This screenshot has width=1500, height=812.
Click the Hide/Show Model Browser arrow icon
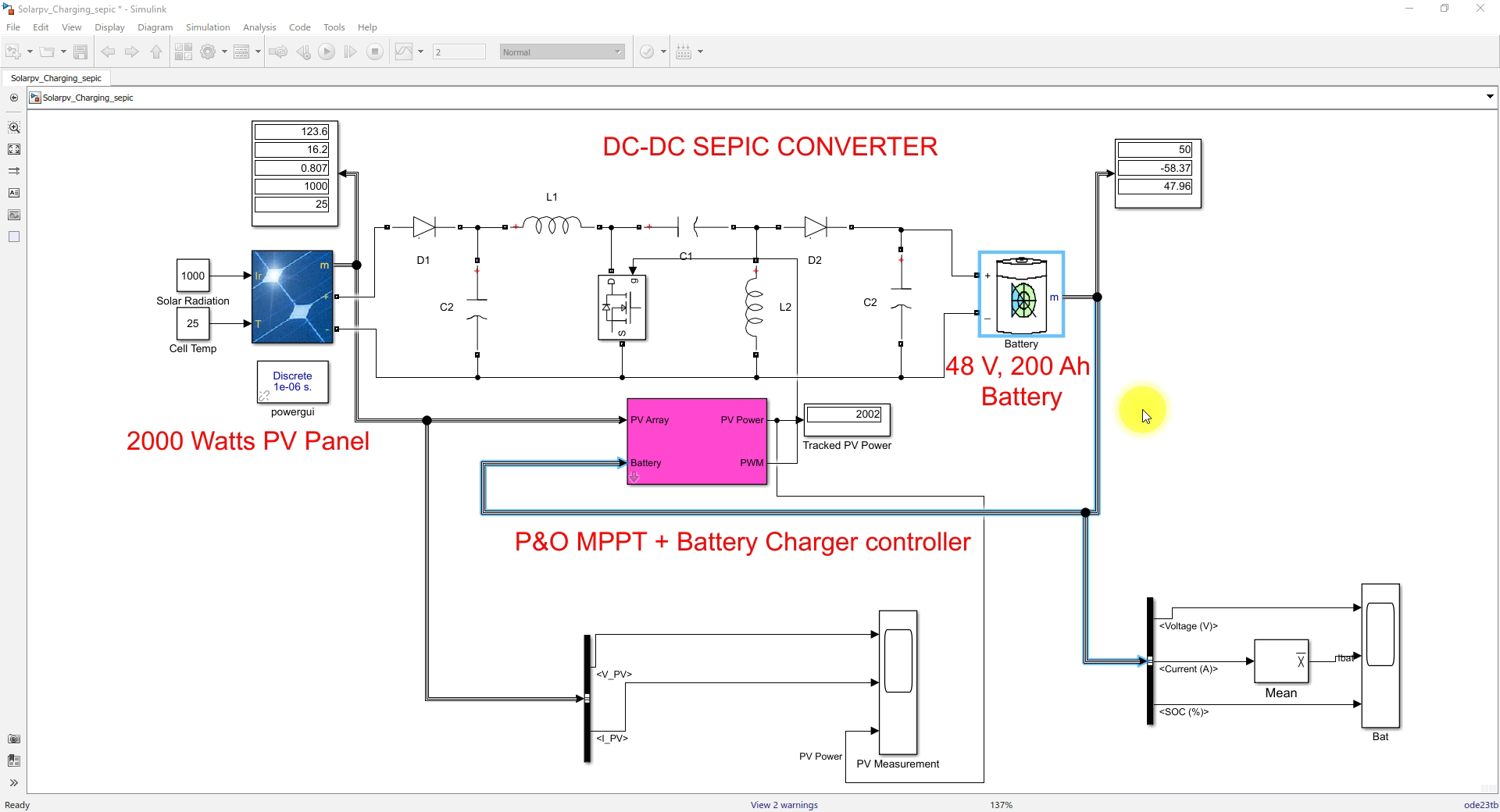click(x=13, y=98)
